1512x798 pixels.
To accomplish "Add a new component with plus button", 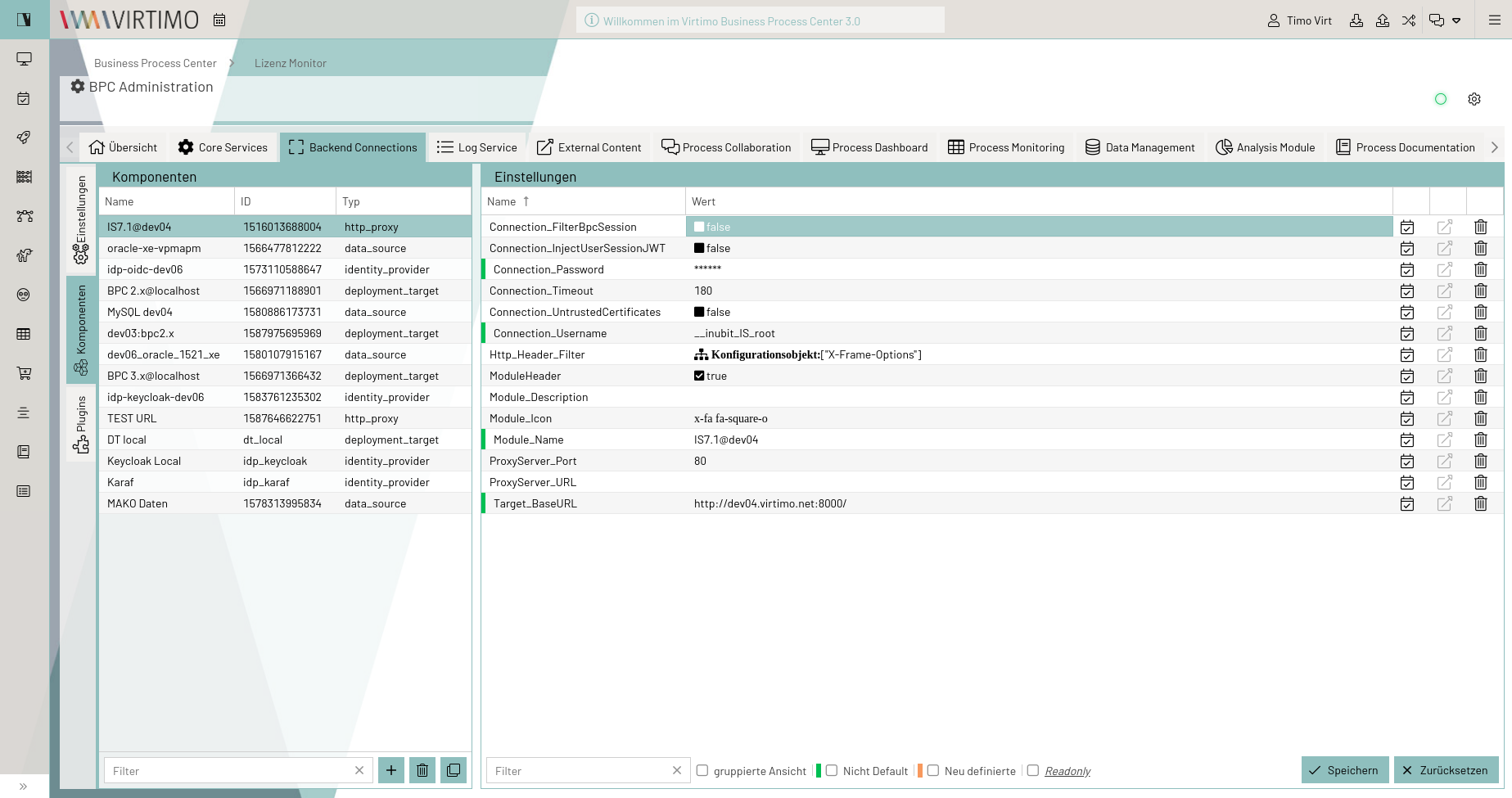I will tap(391, 770).
